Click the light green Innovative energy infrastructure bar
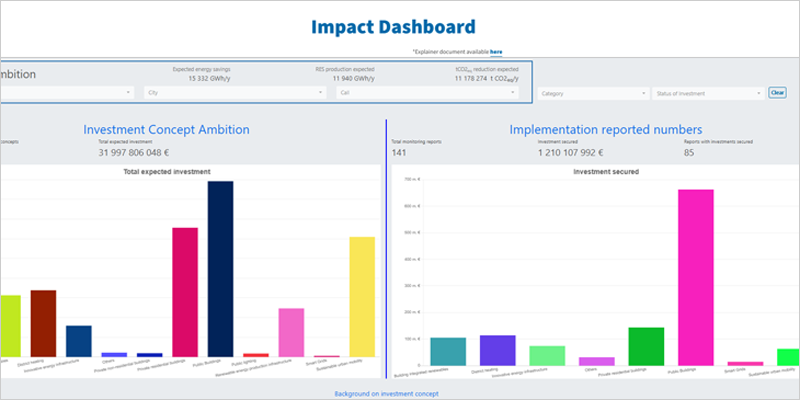Image resolution: width=800 pixels, height=400 pixels. 547,355
